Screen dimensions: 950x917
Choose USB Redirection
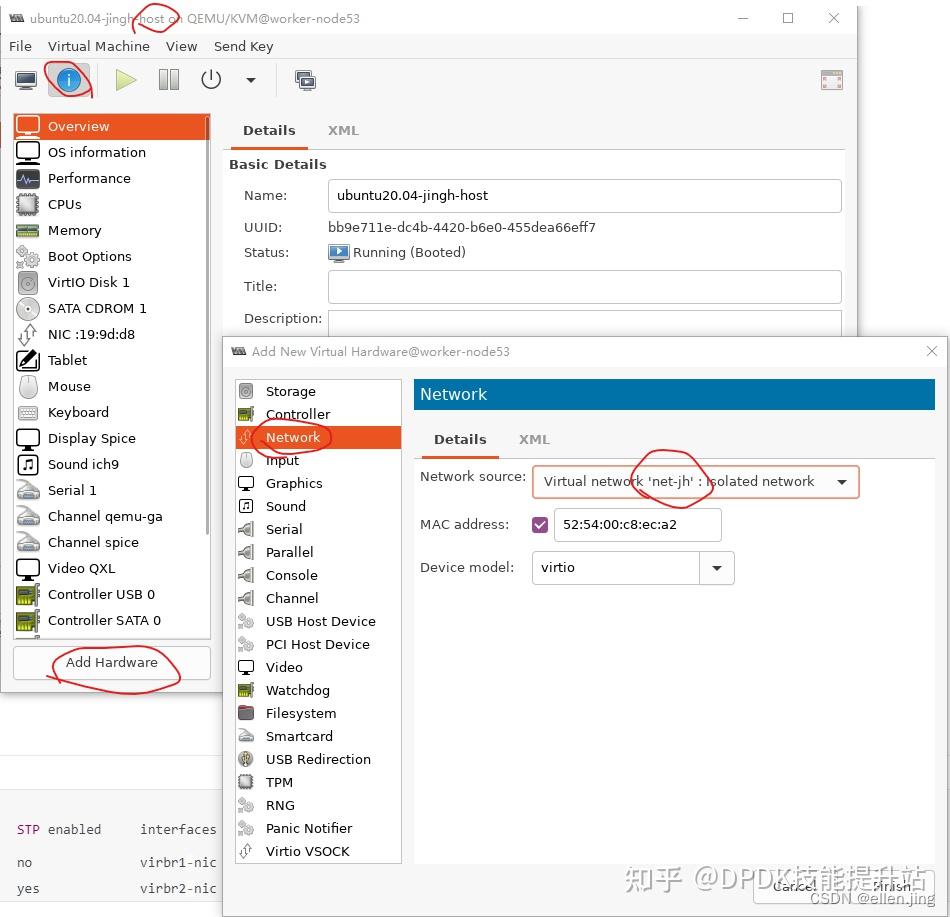[x=318, y=760]
